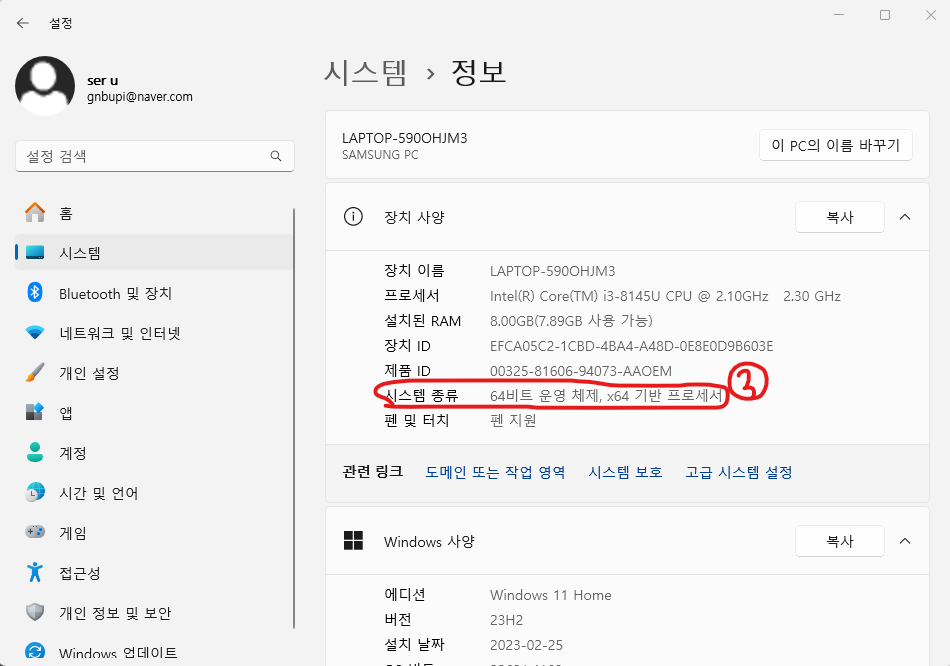Go to 시간 및 언어
Screen dimensions: 950x666
pos(154,493)
